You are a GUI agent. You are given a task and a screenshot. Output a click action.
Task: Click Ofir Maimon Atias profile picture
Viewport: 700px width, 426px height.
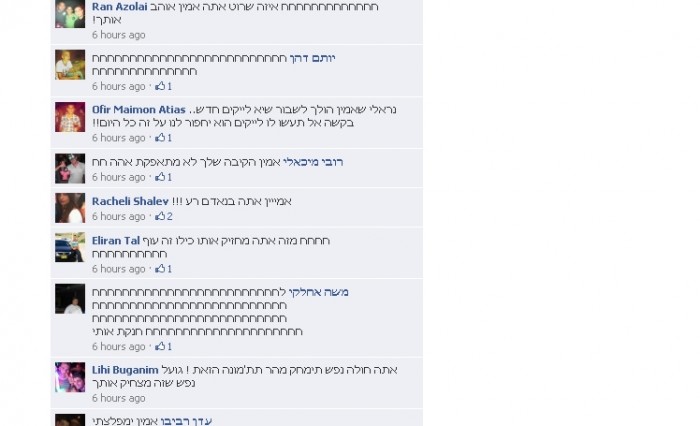pyautogui.click(x=70, y=117)
